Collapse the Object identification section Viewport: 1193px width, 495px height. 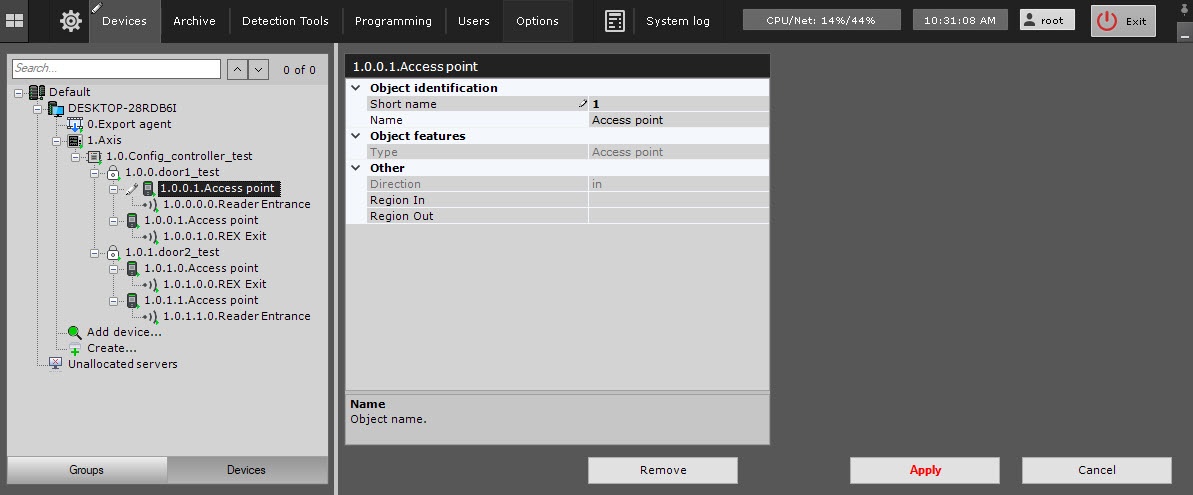pyautogui.click(x=355, y=88)
